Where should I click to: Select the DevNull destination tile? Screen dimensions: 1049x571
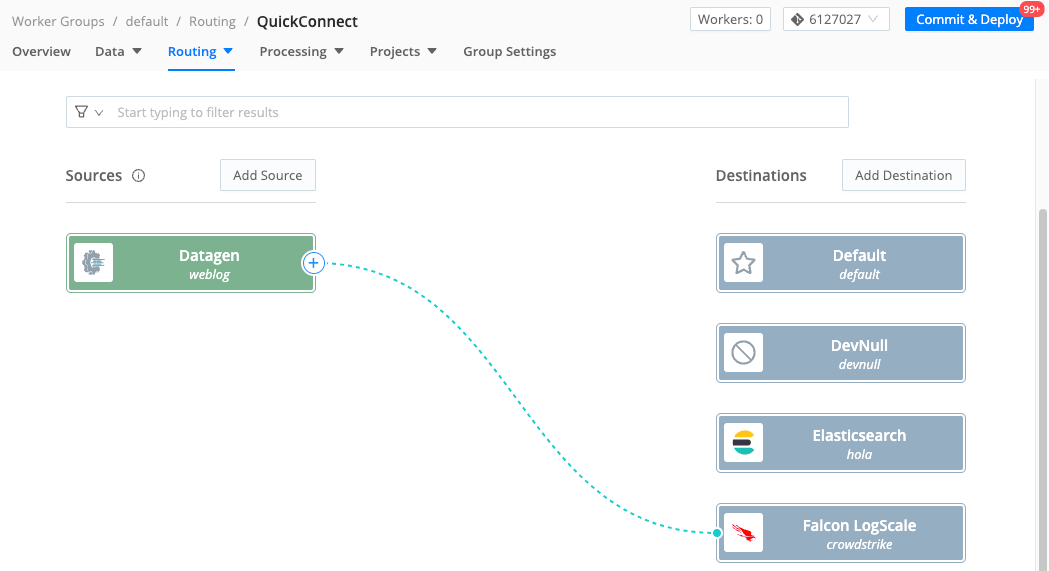click(841, 353)
